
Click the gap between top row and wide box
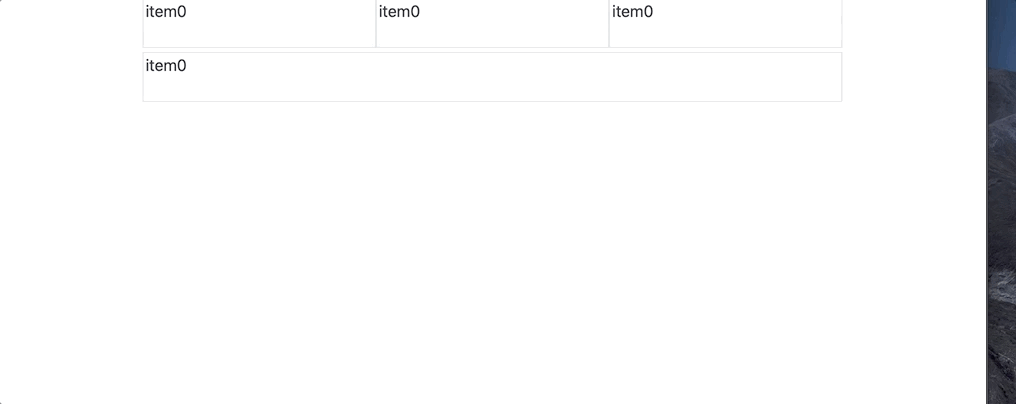[492, 50]
